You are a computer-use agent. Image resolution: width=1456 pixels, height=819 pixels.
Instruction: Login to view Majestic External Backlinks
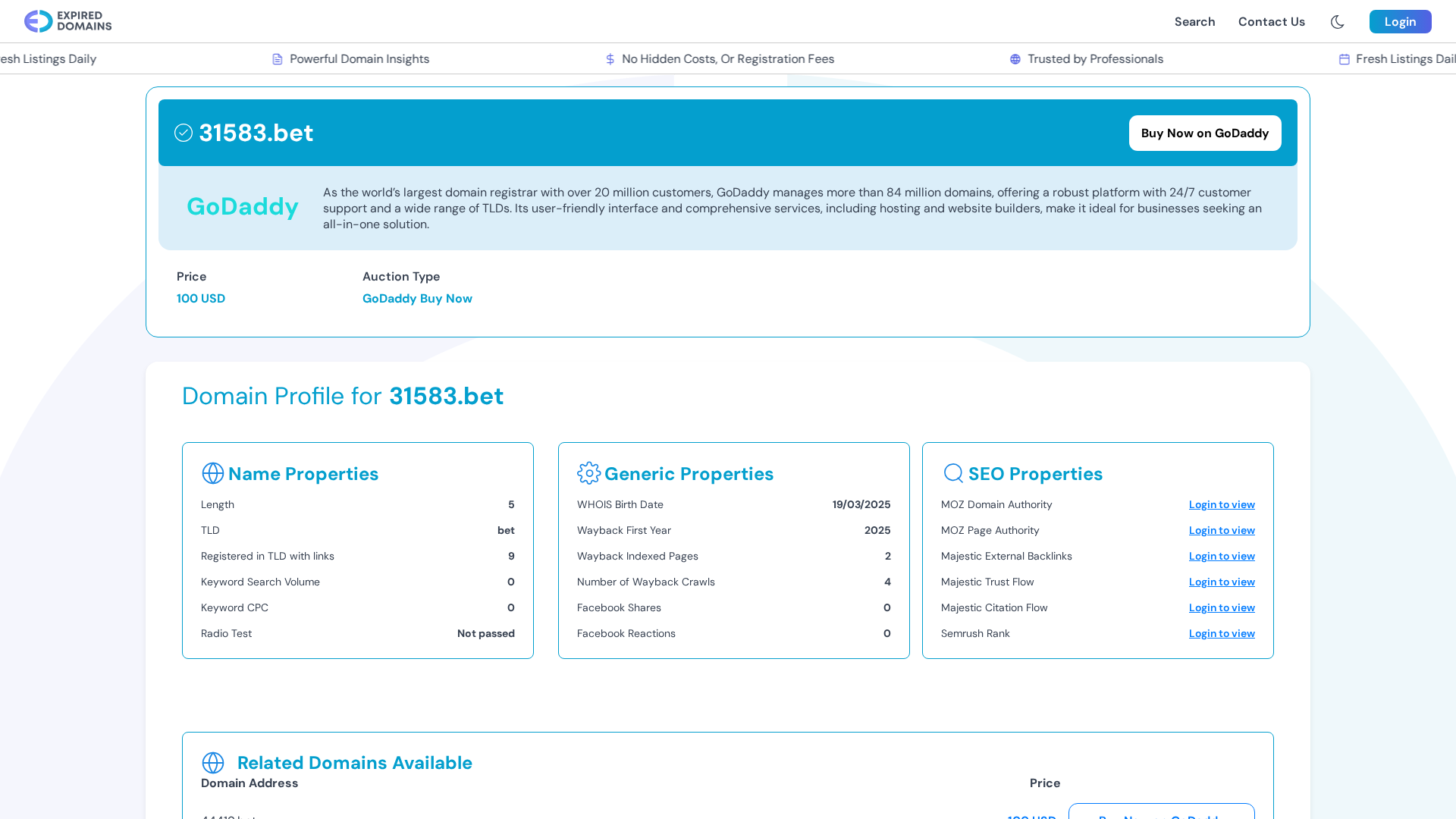[1221, 557]
